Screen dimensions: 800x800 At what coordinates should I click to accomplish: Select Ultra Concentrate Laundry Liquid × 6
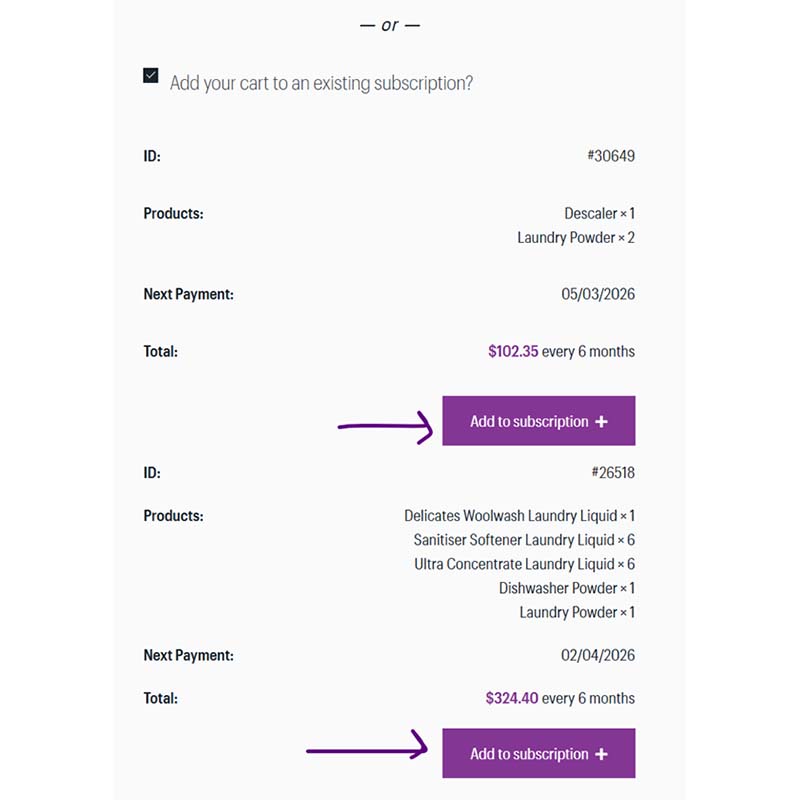524,564
